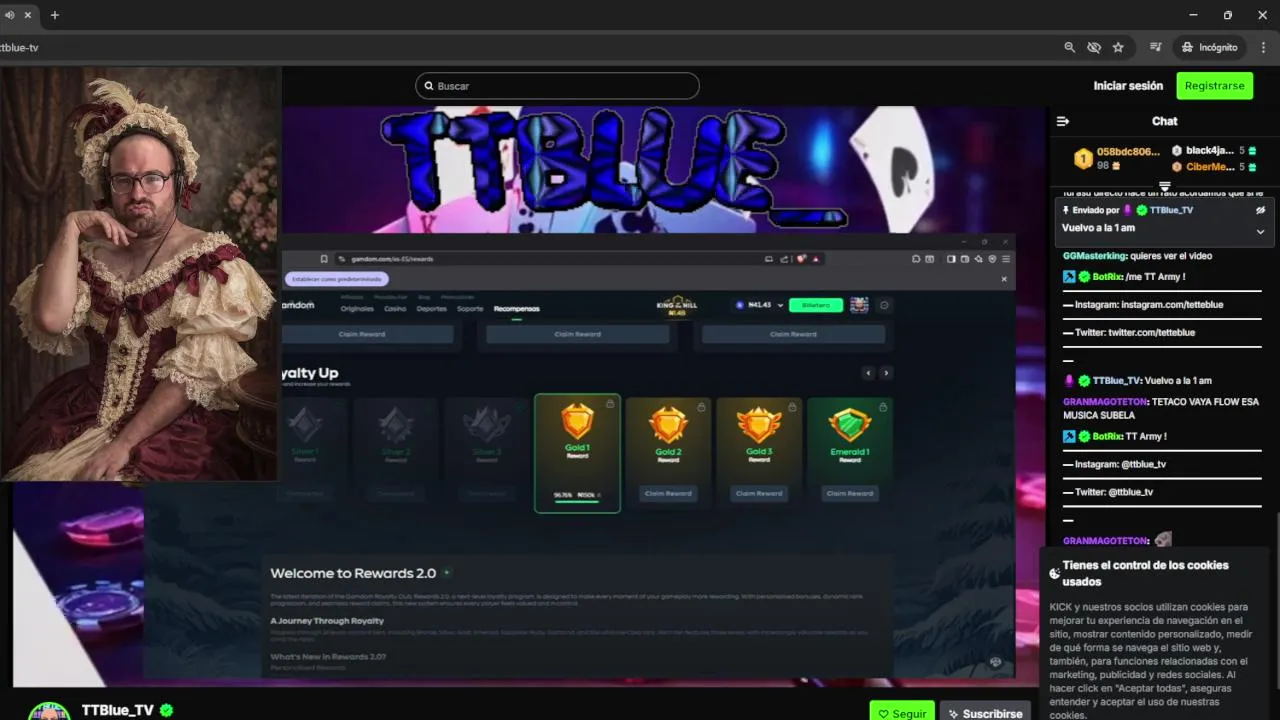
Task: Click the King of the Hill icon in Gamdom header
Action: [677, 305]
